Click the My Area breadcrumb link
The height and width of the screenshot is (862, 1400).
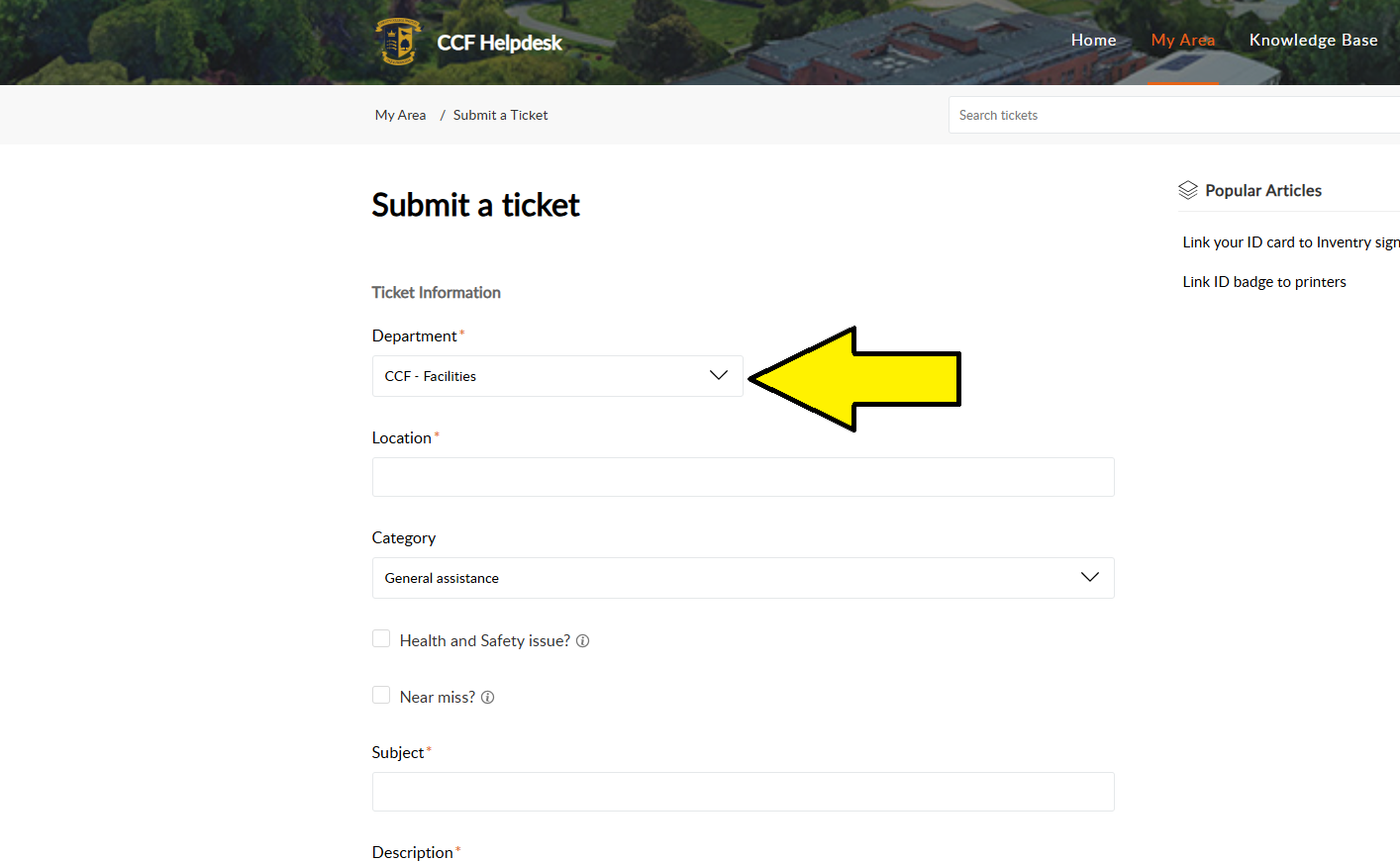point(400,115)
